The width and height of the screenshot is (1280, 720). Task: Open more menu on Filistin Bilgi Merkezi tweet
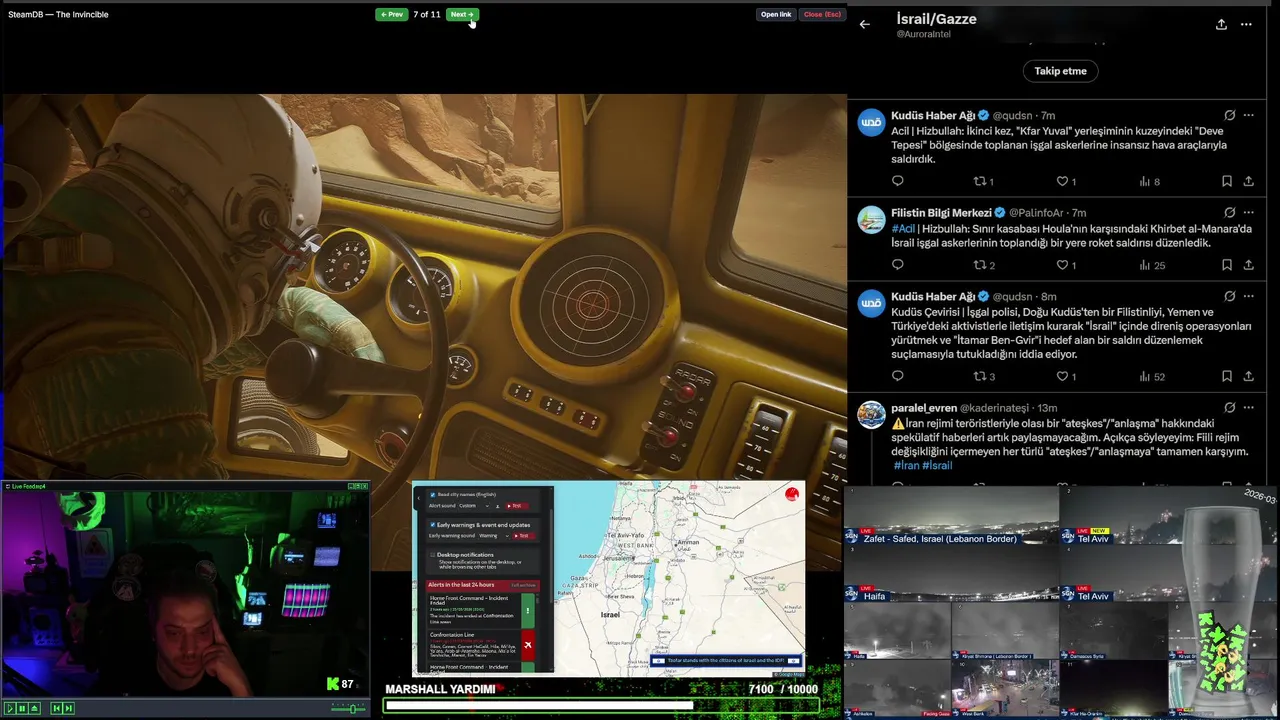pos(1248,212)
